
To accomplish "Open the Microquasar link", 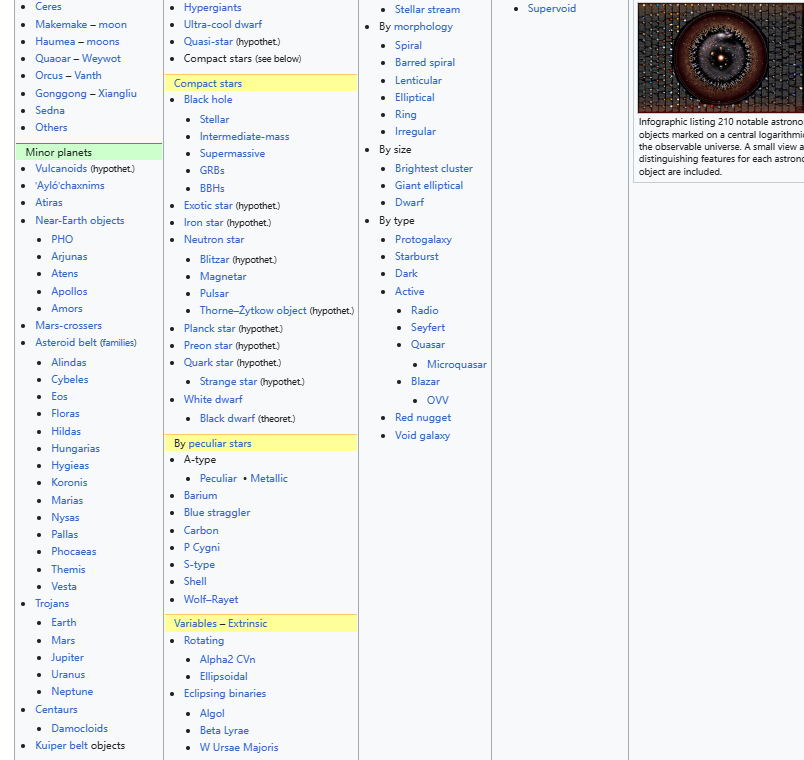I will [457, 364].
